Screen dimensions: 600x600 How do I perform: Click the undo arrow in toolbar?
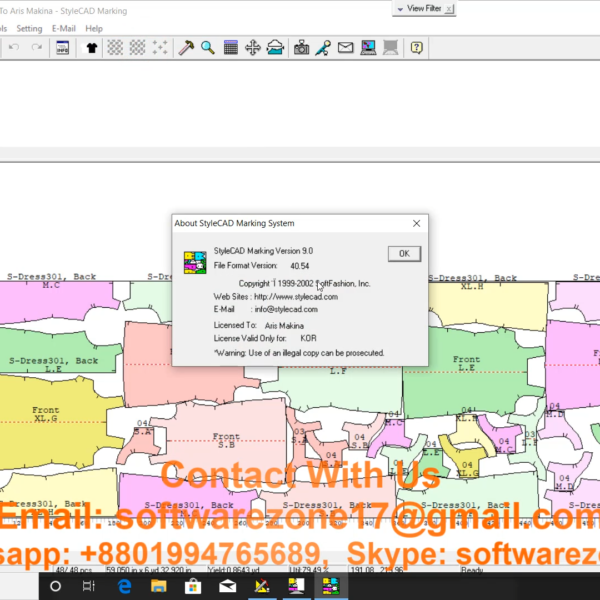point(13,47)
